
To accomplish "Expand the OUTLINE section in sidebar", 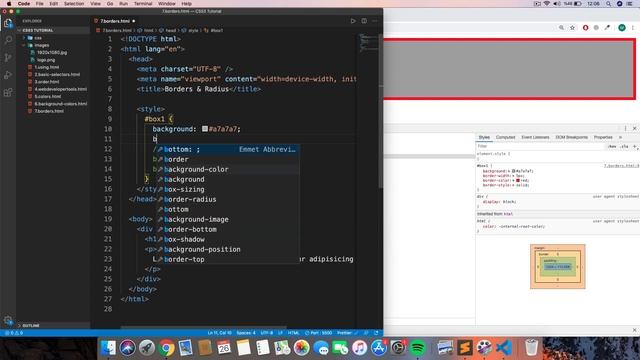I will (31, 325).
